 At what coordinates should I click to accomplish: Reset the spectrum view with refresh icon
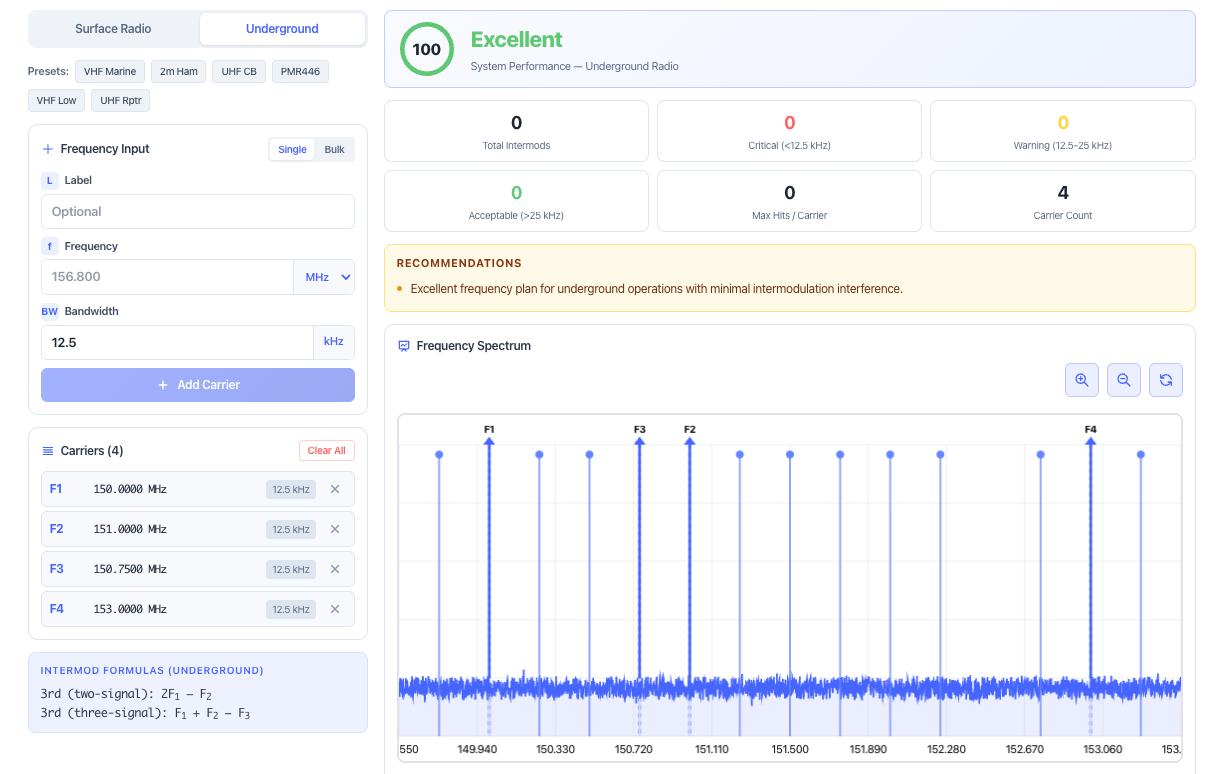[x=1166, y=380]
